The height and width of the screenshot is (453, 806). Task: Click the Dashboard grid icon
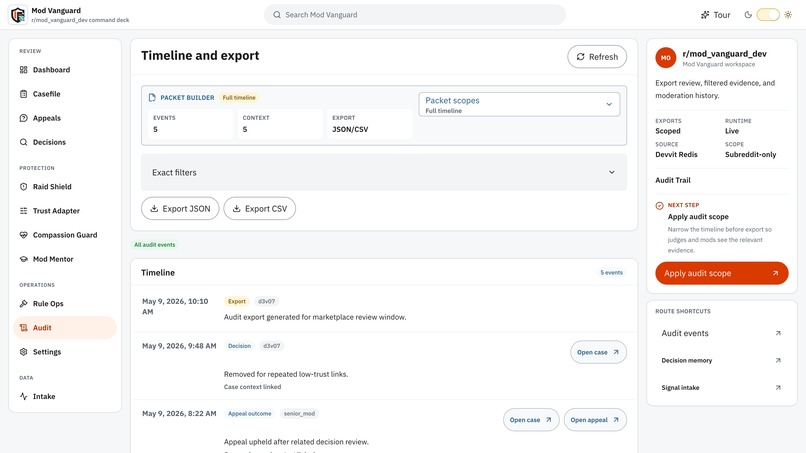coord(24,70)
